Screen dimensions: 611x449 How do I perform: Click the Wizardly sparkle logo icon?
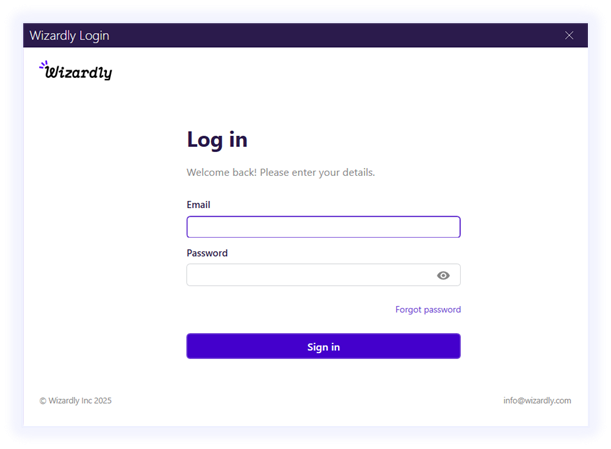click(43, 66)
